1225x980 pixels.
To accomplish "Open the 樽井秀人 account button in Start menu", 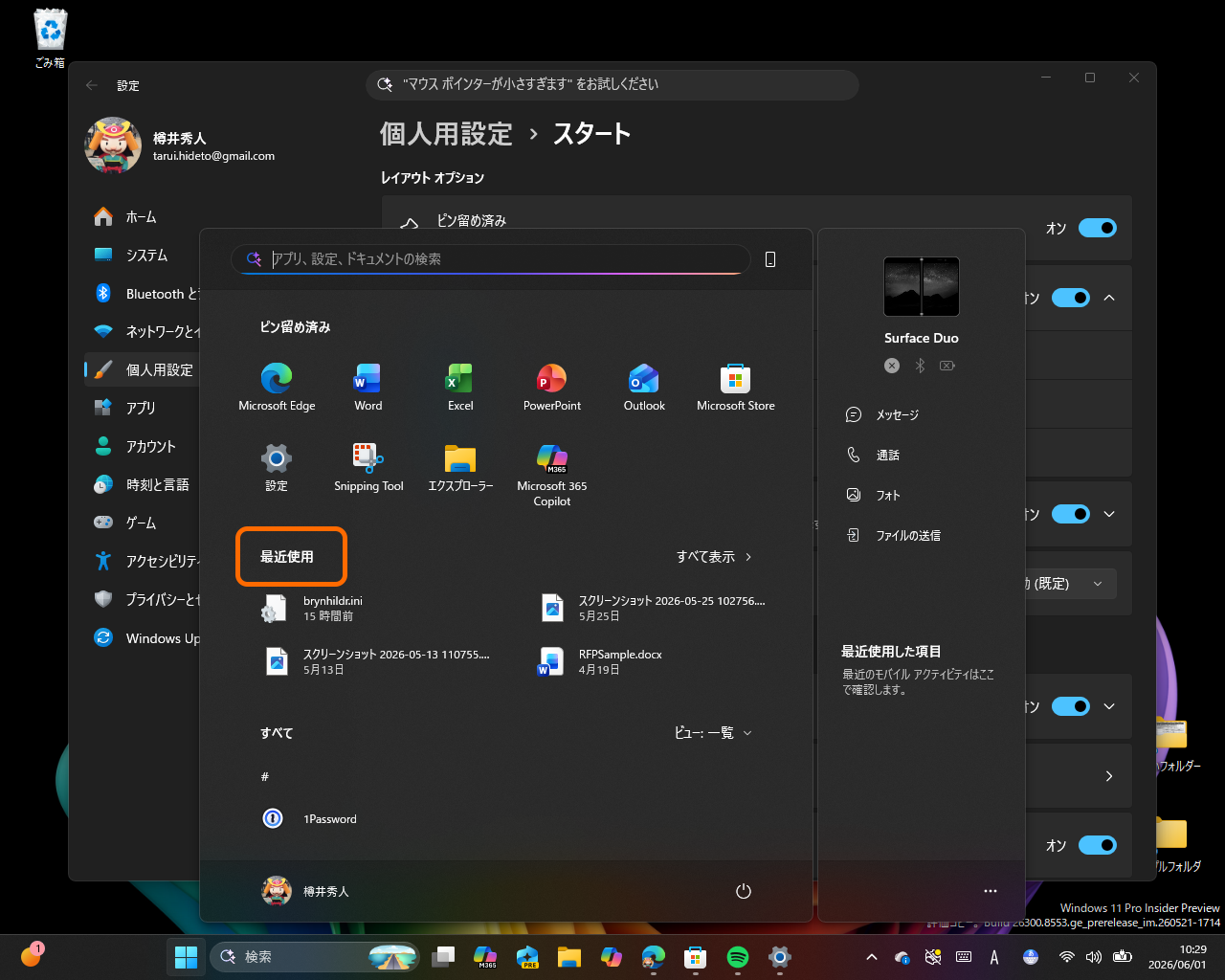I will pyautogui.click(x=306, y=891).
